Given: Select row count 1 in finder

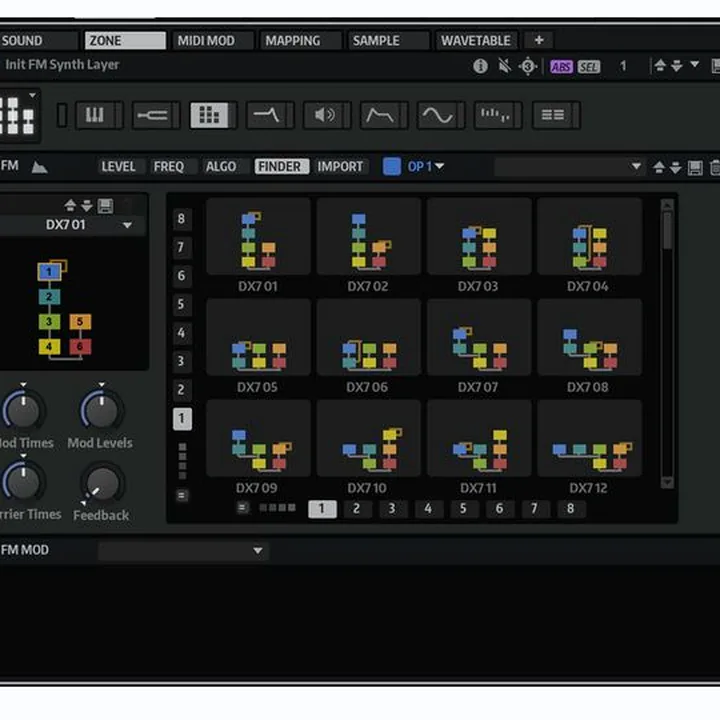Looking at the screenshot, I should tap(182, 418).
